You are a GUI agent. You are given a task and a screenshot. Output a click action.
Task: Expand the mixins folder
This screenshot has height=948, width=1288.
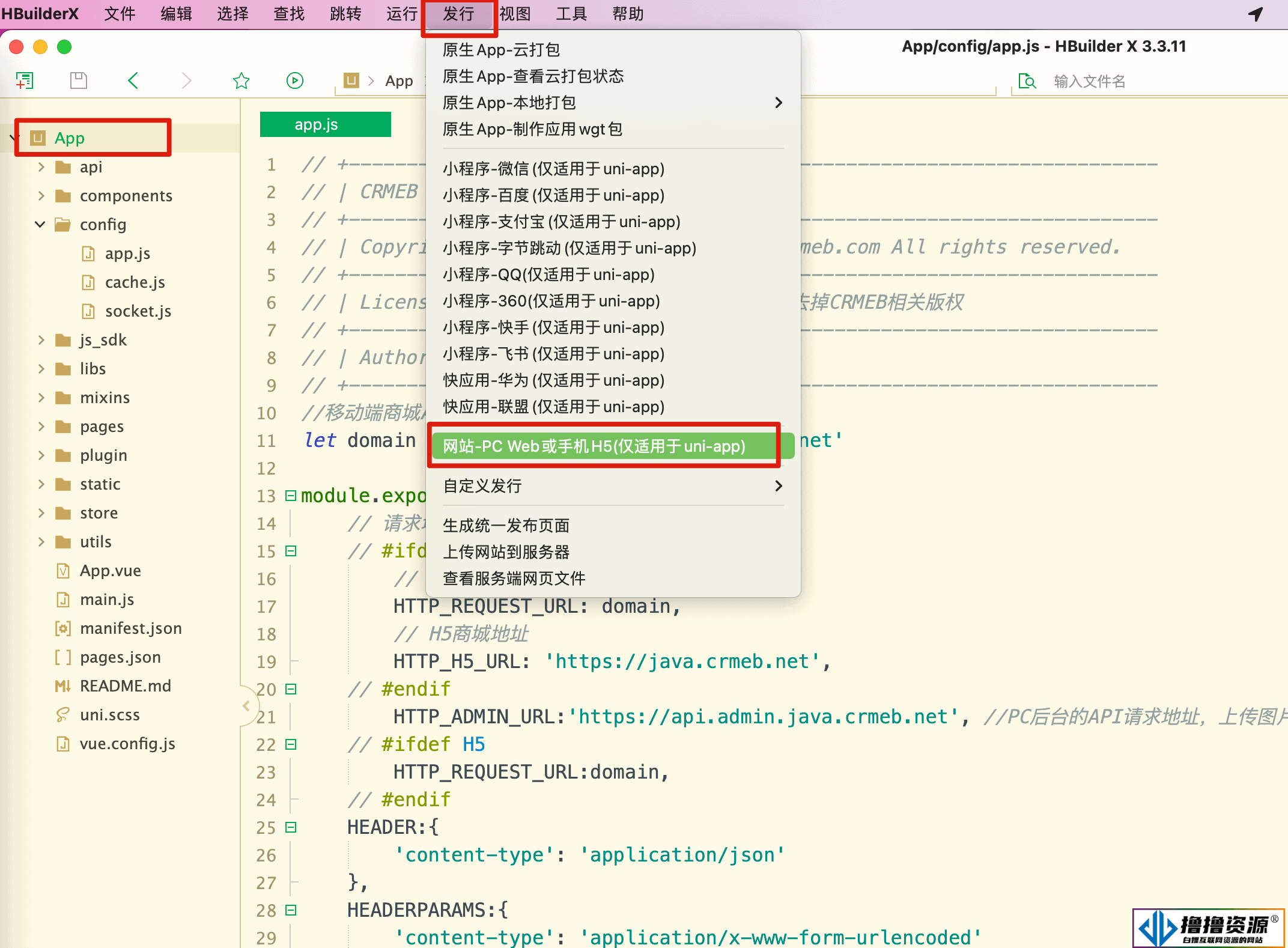click(41, 398)
